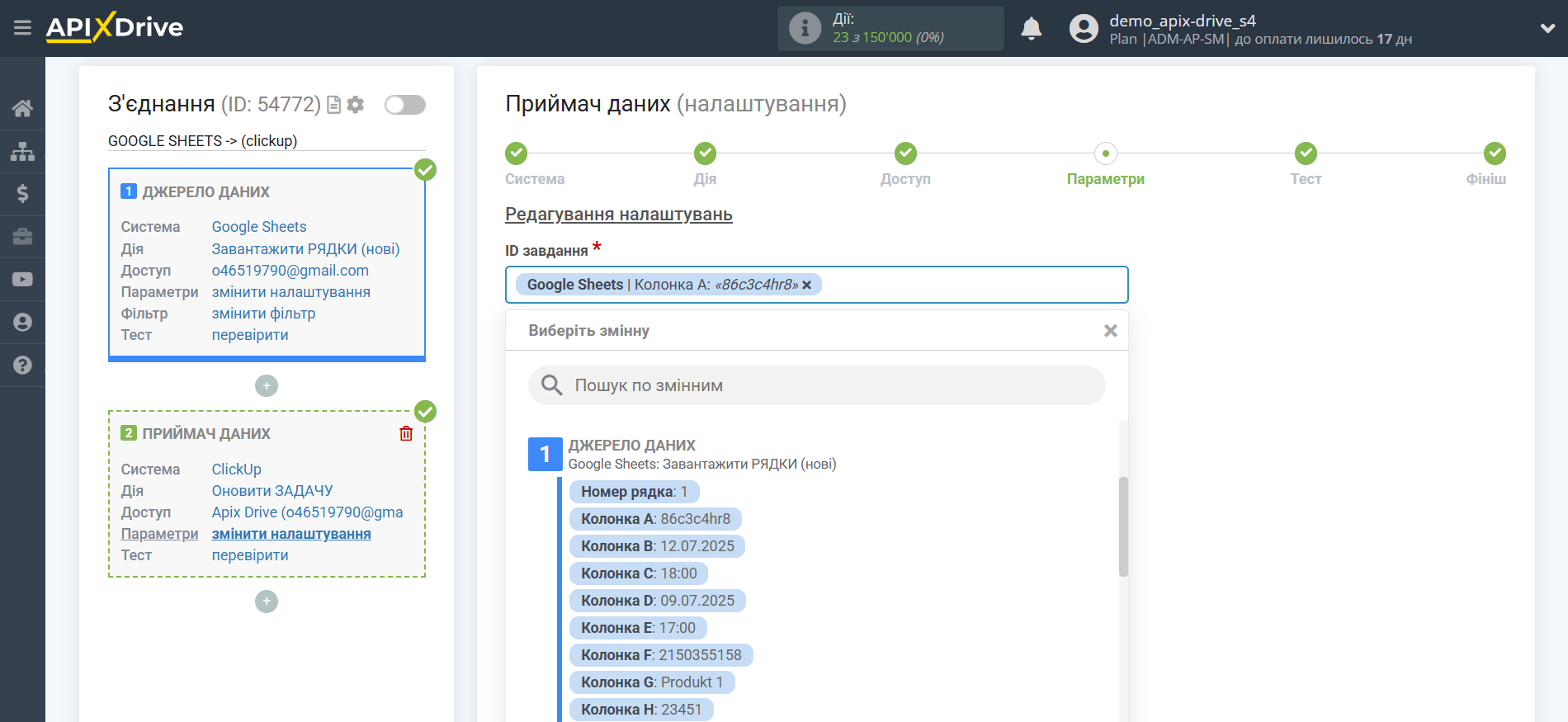Select variable Колонка B: 12.07.2025
The width and height of the screenshot is (1568, 722).
point(657,546)
